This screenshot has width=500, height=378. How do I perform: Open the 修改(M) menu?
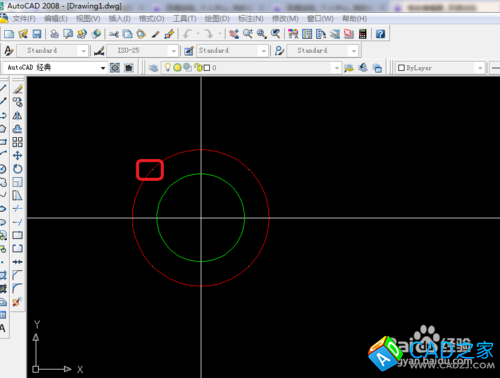click(x=285, y=19)
